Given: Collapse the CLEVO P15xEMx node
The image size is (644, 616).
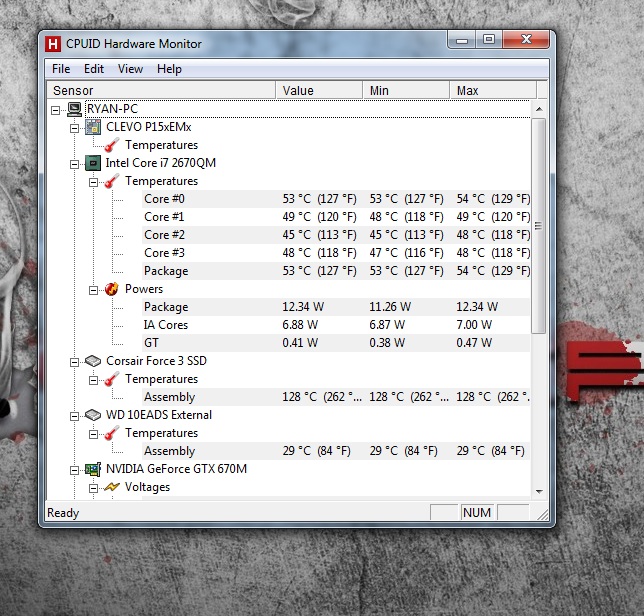Looking at the screenshot, I should (x=74, y=128).
